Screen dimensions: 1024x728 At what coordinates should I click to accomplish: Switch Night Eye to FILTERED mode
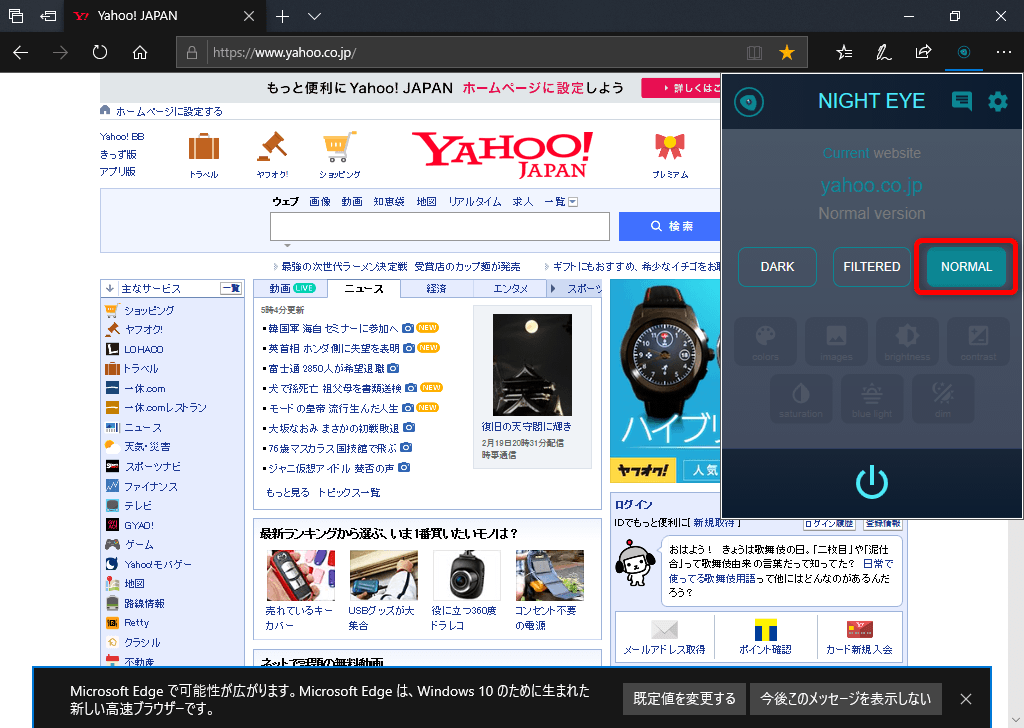click(871, 266)
